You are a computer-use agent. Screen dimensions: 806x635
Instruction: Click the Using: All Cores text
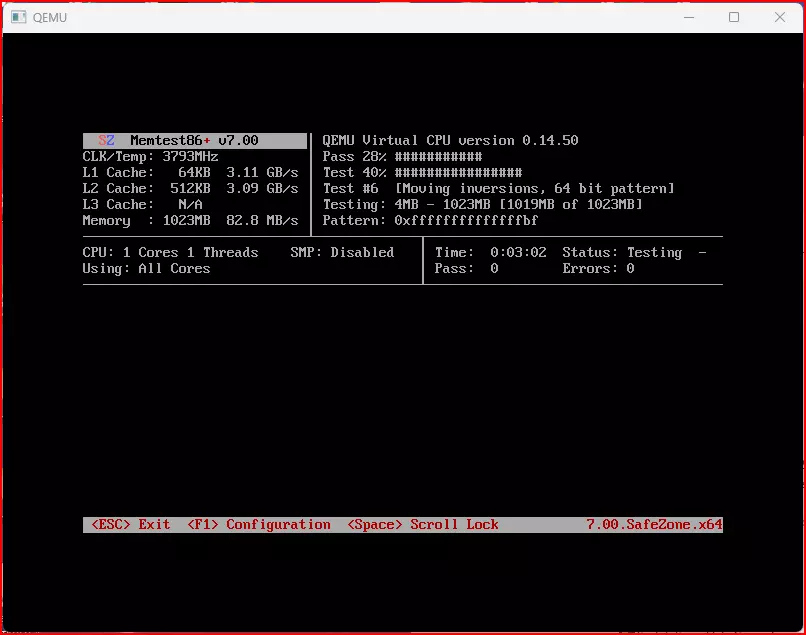[146, 268]
